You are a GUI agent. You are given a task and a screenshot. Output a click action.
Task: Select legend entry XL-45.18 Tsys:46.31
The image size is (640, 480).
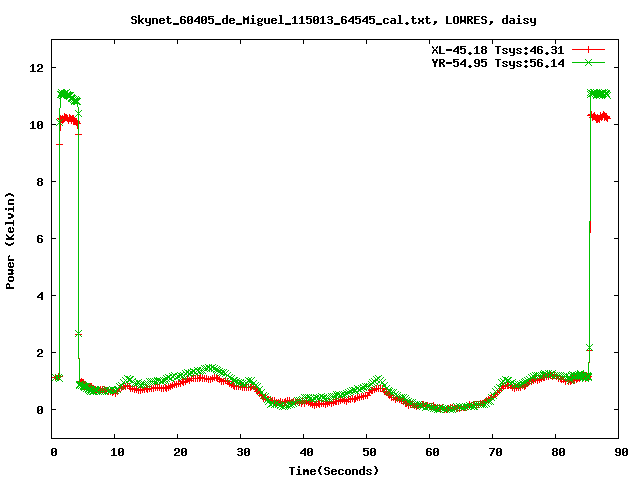[x=498, y=50]
